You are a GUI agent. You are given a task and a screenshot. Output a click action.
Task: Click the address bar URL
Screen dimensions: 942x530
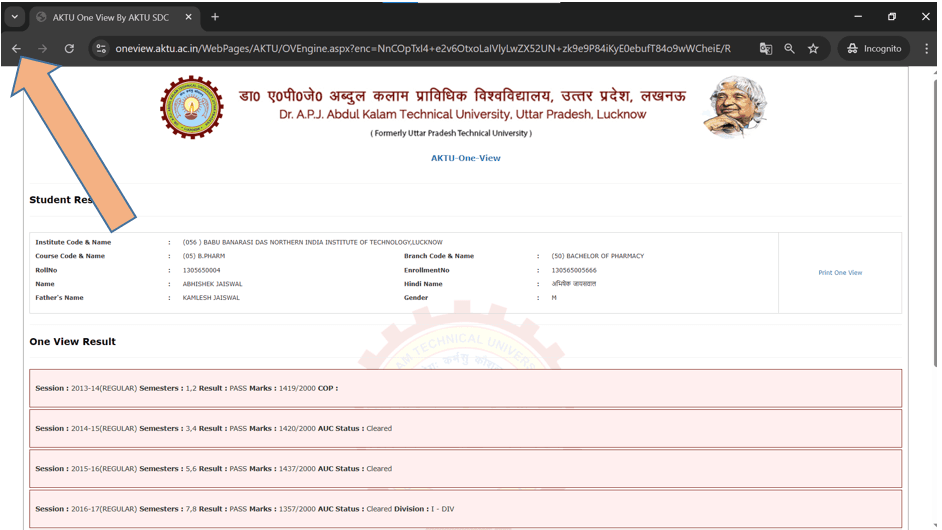pyautogui.click(x=423, y=49)
